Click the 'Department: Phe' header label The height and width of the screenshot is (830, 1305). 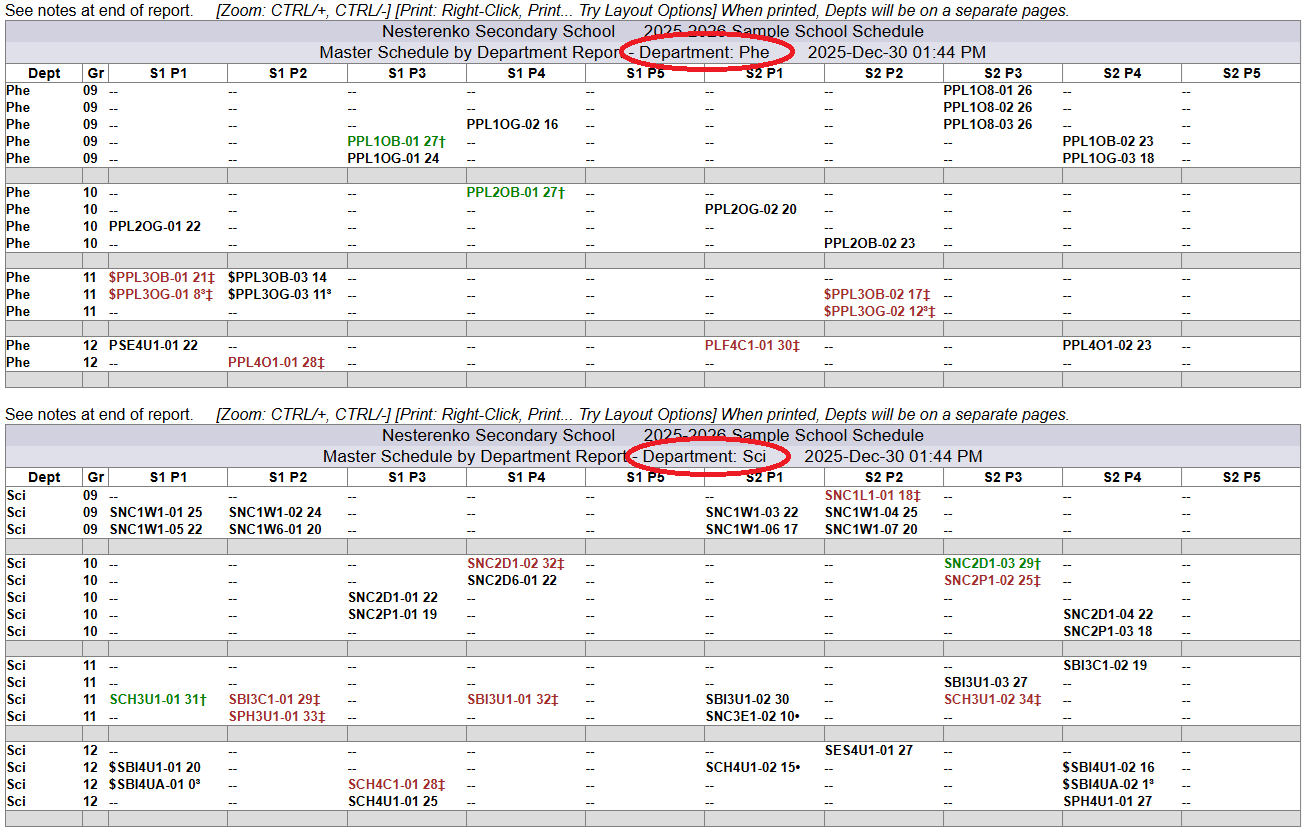click(704, 52)
